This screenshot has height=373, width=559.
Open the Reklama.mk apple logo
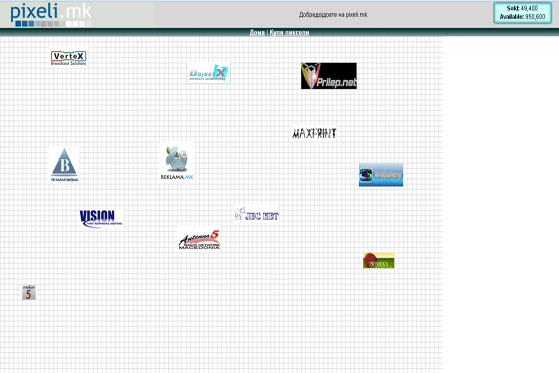(x=177, y=162)
